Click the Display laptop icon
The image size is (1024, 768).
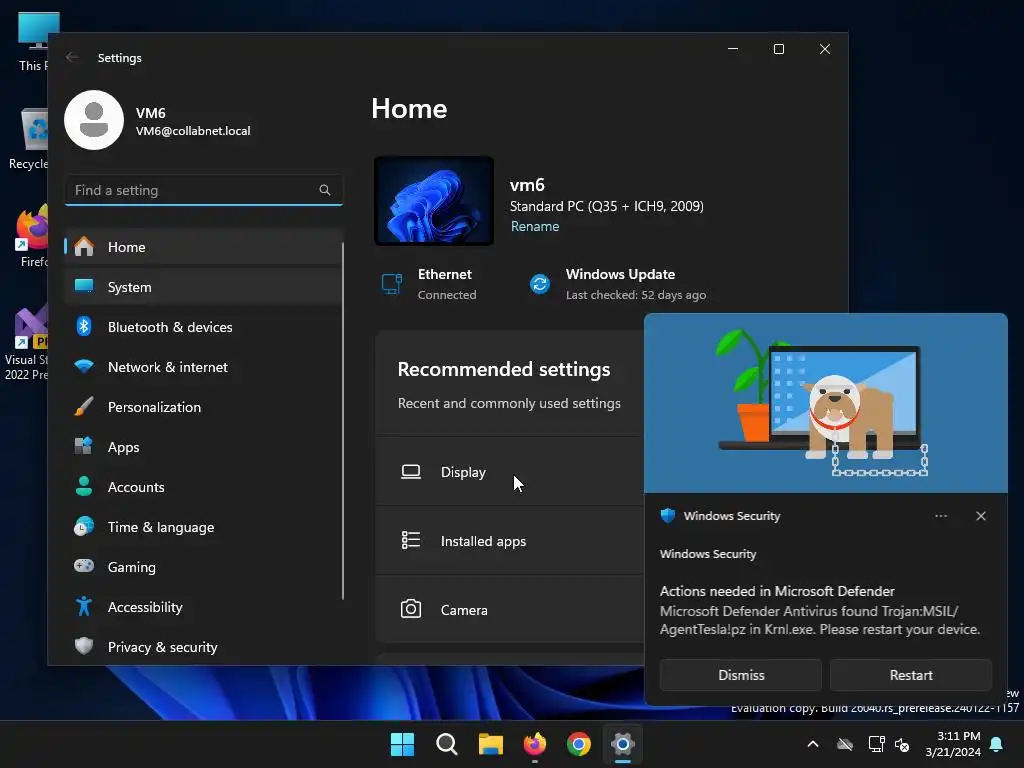411,472
